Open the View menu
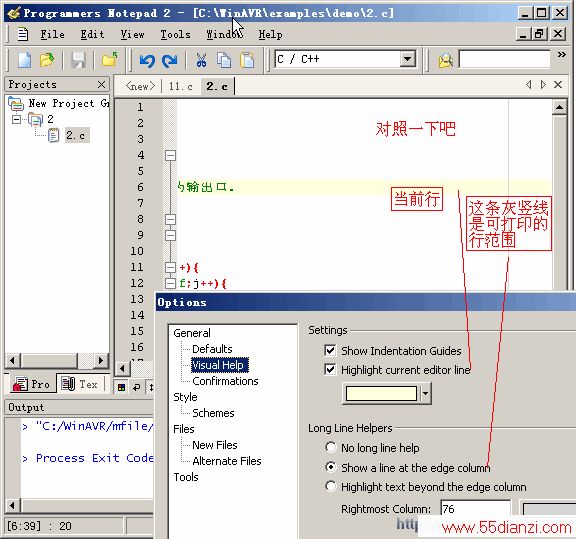Screen dimensions: 576x539 [133, 35]
